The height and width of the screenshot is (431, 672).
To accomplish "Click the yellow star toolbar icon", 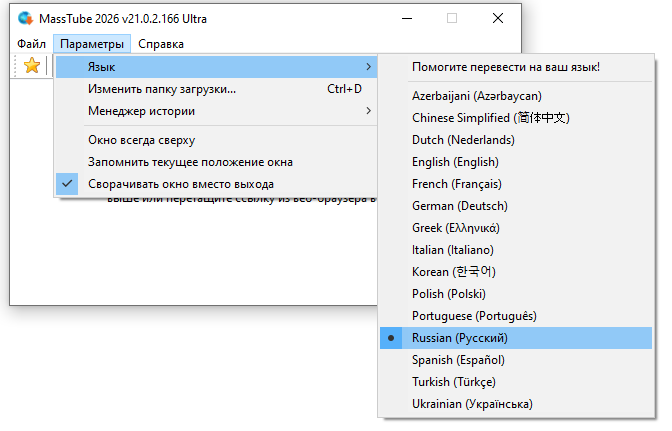I will click(32, 66).
